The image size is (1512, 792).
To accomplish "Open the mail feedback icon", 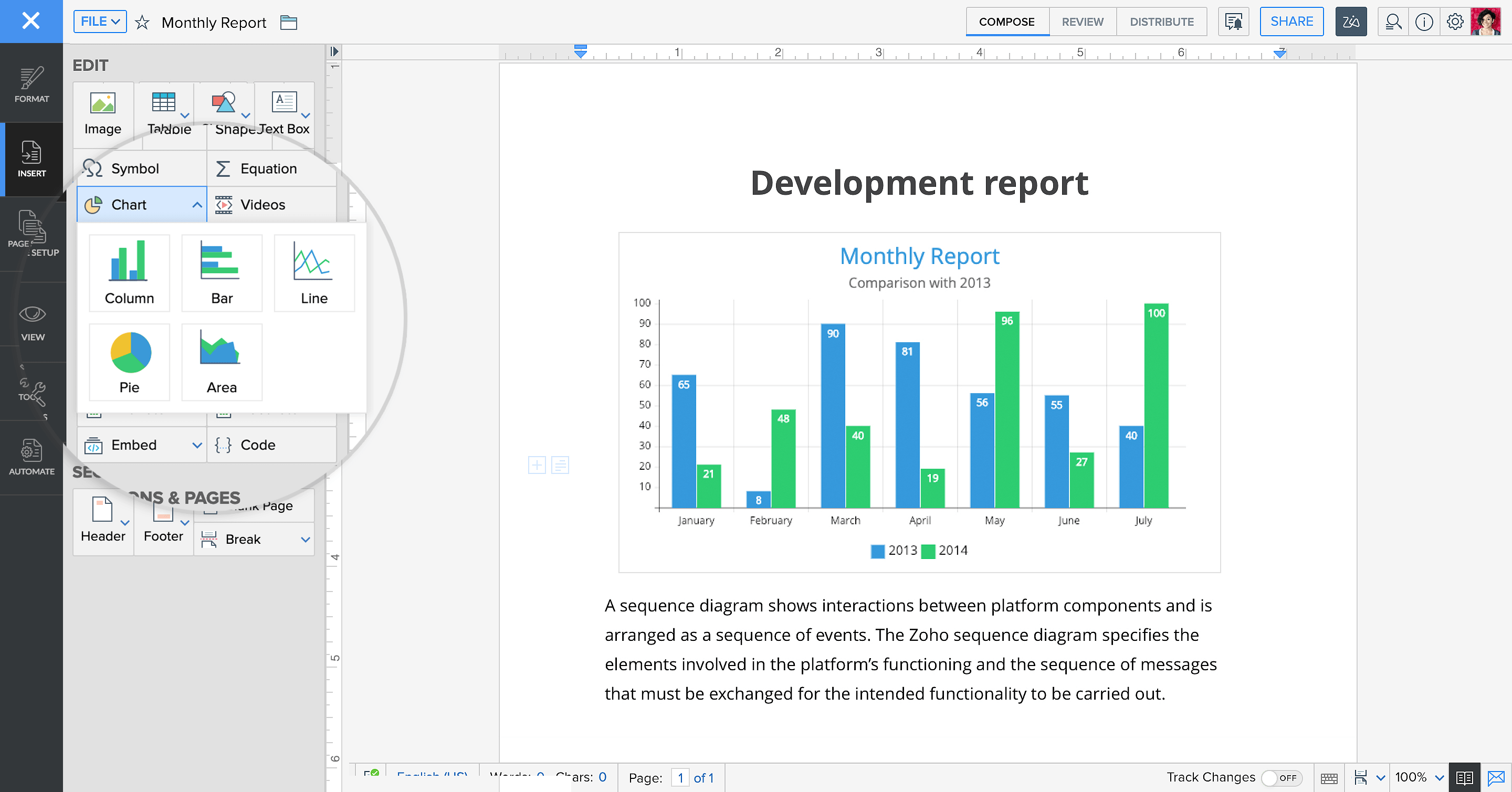I will tap(1496, 778).
